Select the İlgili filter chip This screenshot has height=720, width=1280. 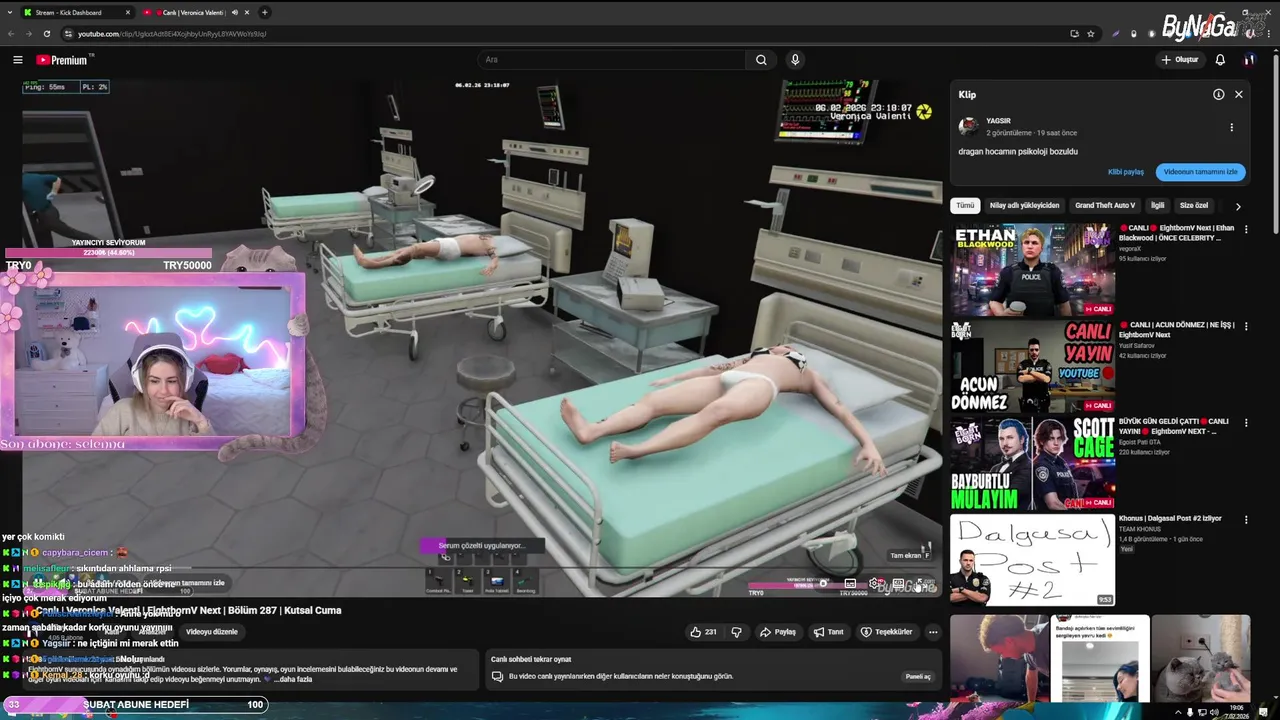coord(1158,205)
